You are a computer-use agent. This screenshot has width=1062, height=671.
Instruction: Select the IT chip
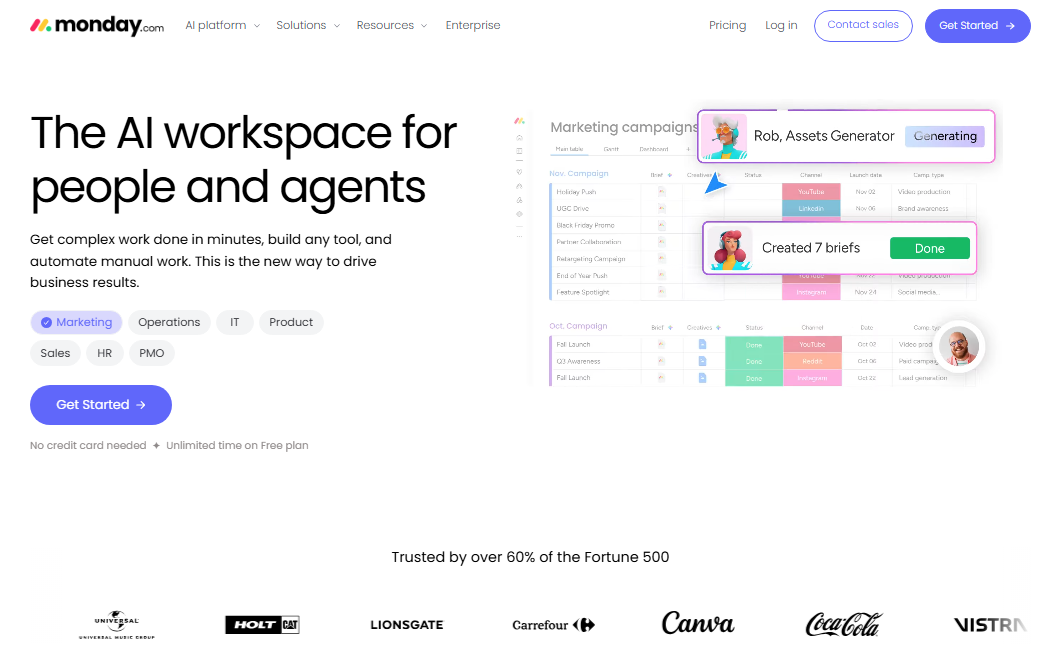pyautogui.click(x=234, y=322)
